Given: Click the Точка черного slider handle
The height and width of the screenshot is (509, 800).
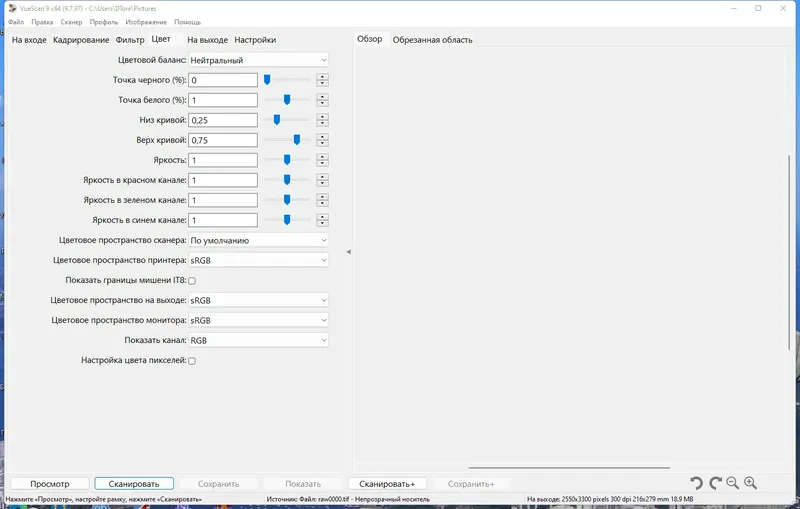Looking at the screenshot, I should [267, 80].
